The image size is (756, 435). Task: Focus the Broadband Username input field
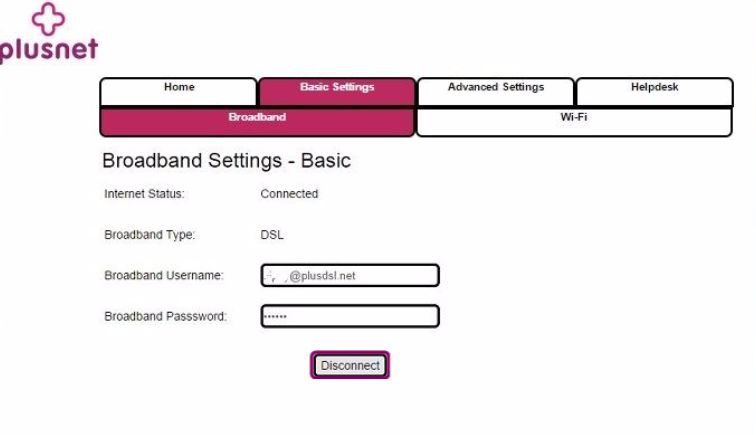pyautogui.click(x=350, y=276)
